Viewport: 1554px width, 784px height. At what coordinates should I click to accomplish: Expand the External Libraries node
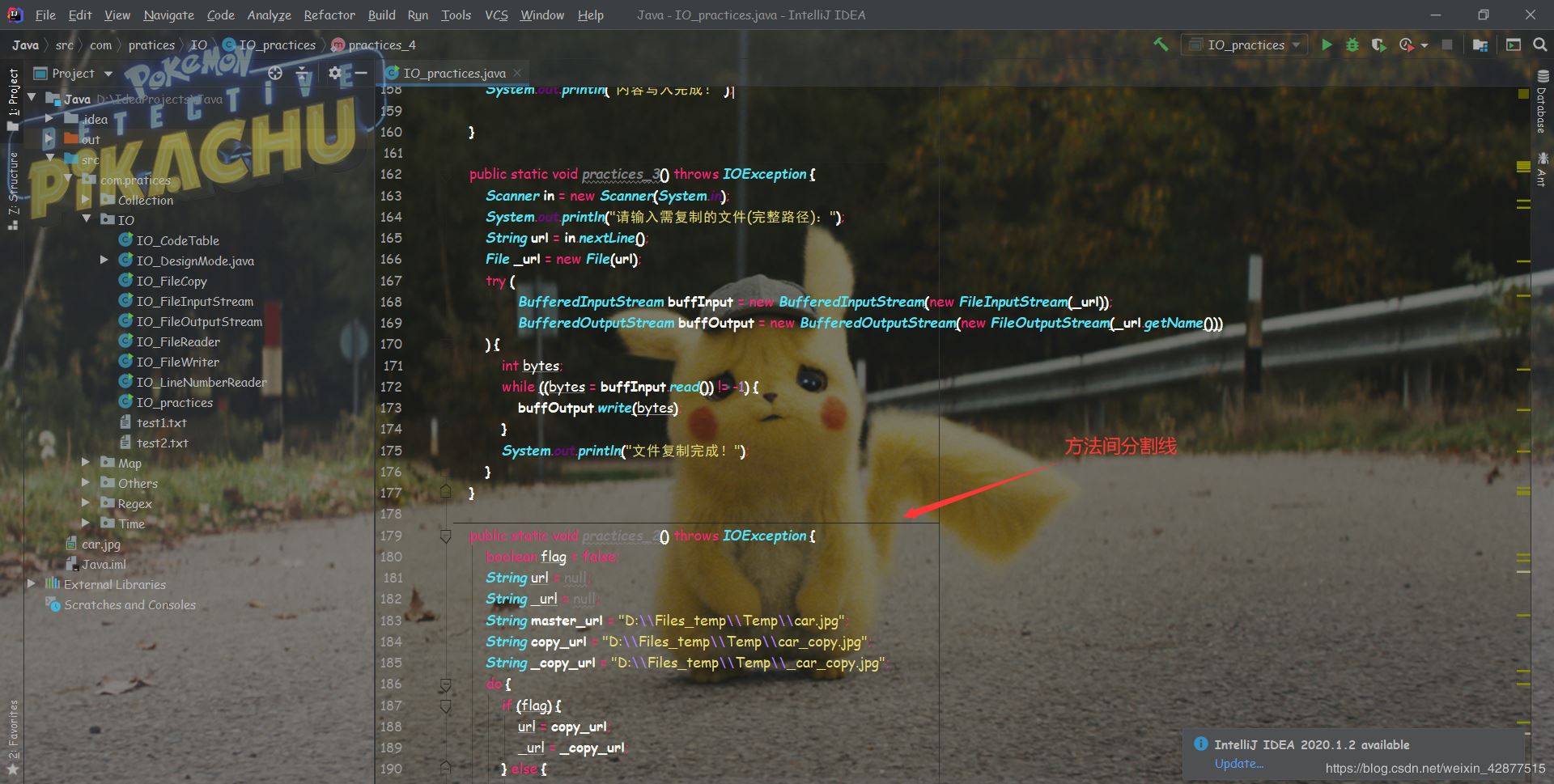click(x=32, y=583)
